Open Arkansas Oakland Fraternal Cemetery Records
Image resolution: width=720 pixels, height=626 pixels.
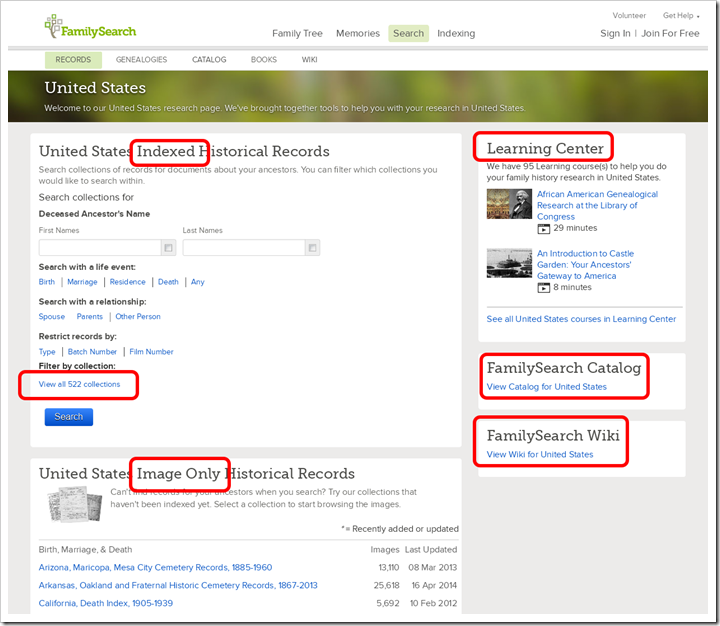point(178,586)
